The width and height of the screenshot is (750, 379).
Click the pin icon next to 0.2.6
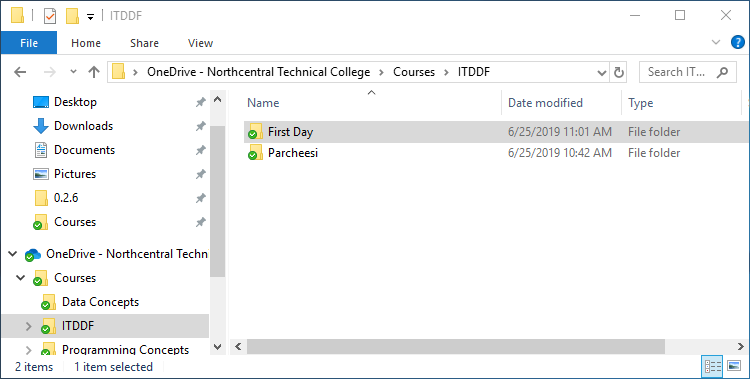pos(201,198)
